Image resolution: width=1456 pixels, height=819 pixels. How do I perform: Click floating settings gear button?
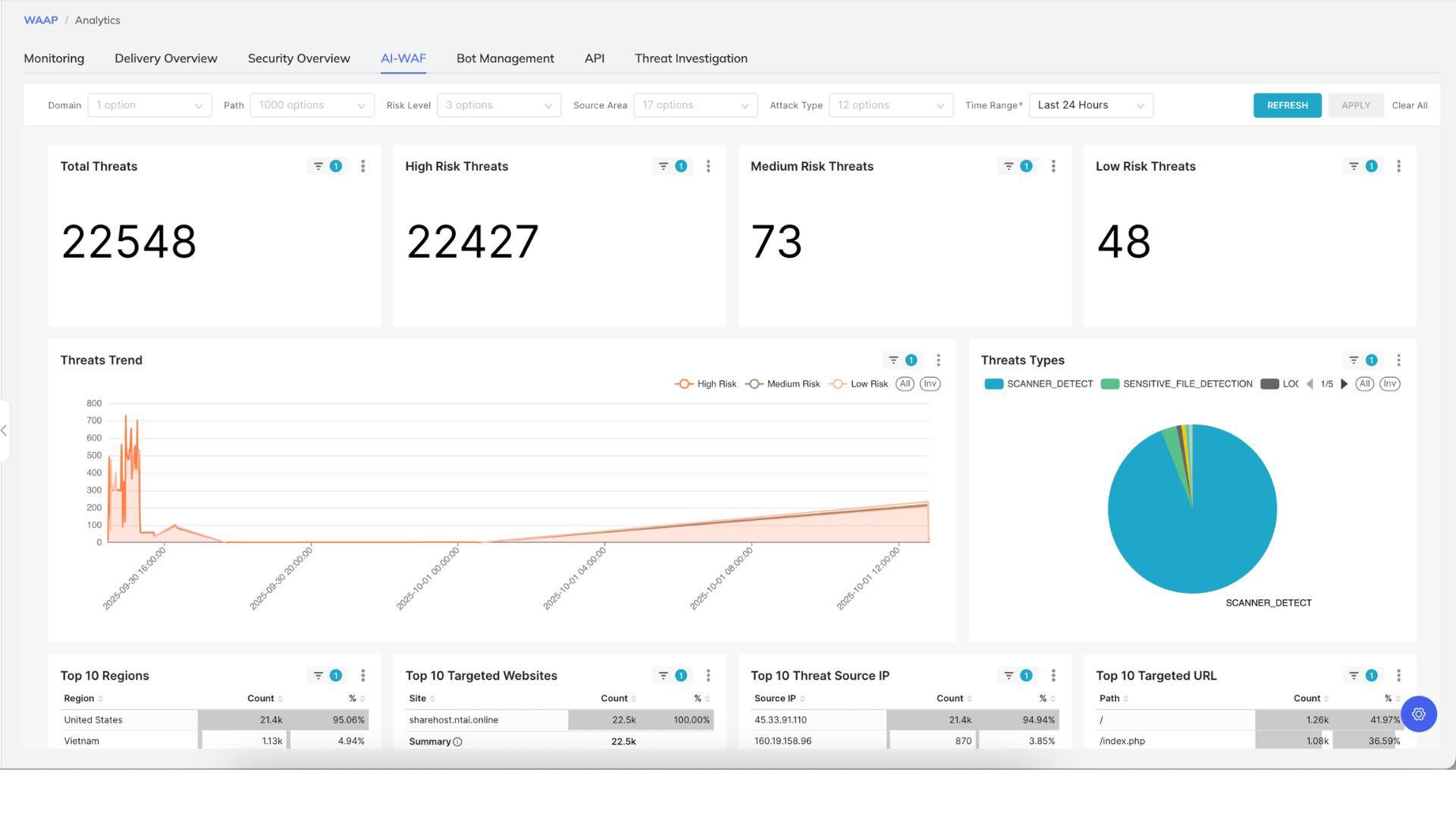1419,714
